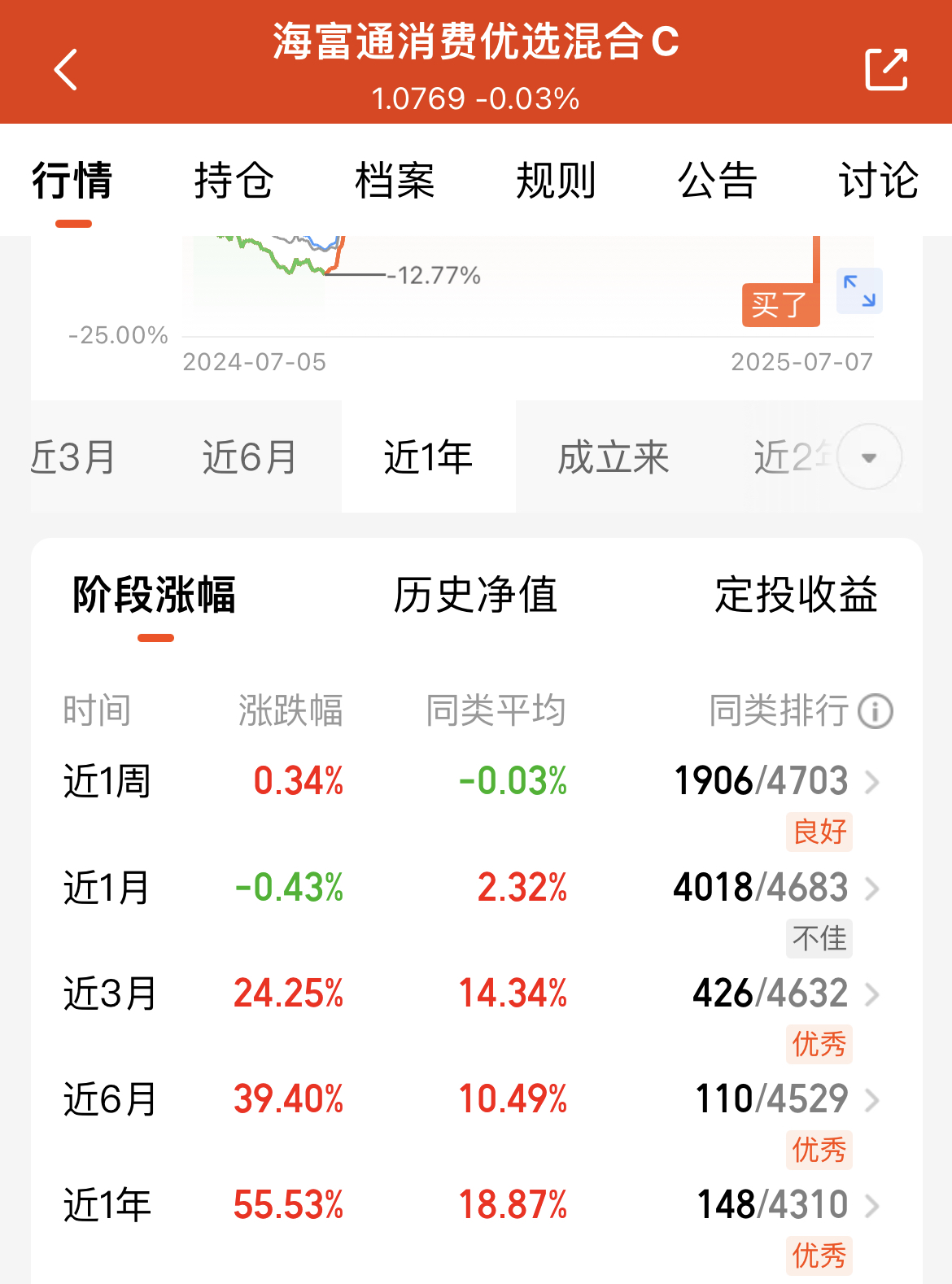Tap the -0.03% weekly peer average
Screen dimensions: 952x1284
click(513, 781)
